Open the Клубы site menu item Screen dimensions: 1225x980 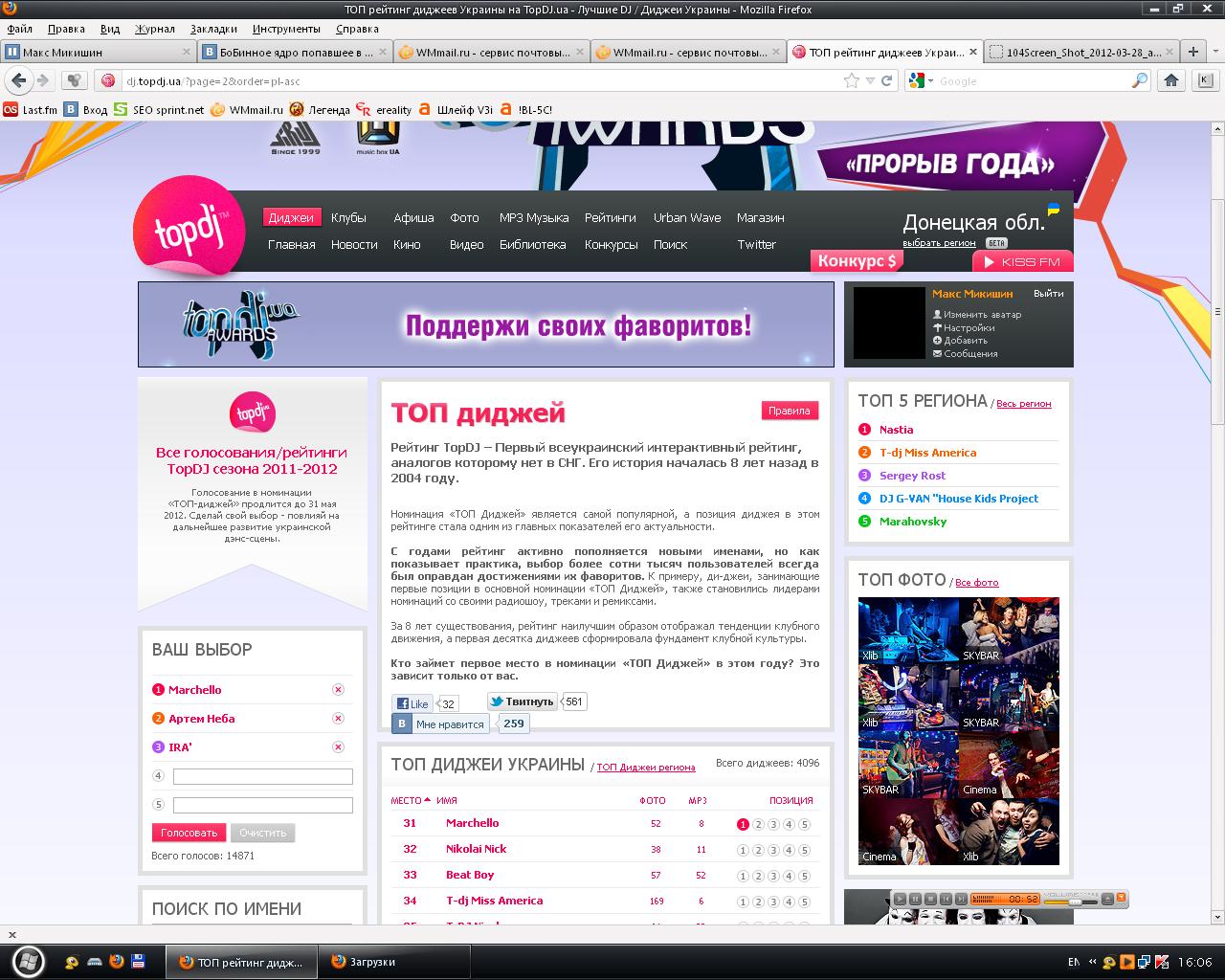coord(348,217)
